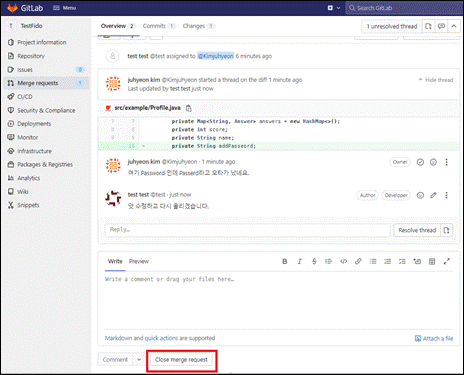Image resolution: width=464 pixels, height=375 pixels.
Task: Open the CI/CD section
Action: tap(25, 97)
